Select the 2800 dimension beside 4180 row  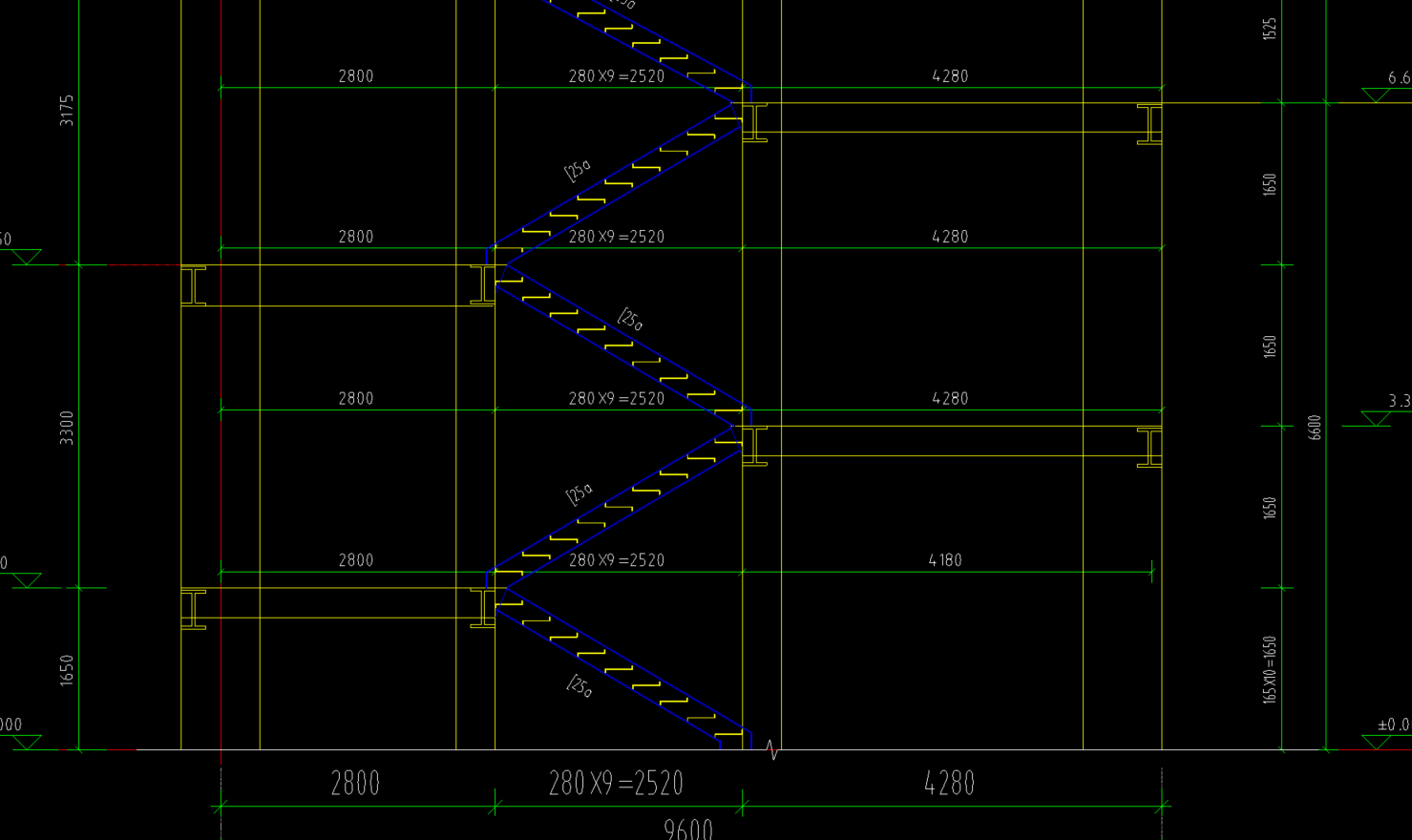(x=356, y=560)
